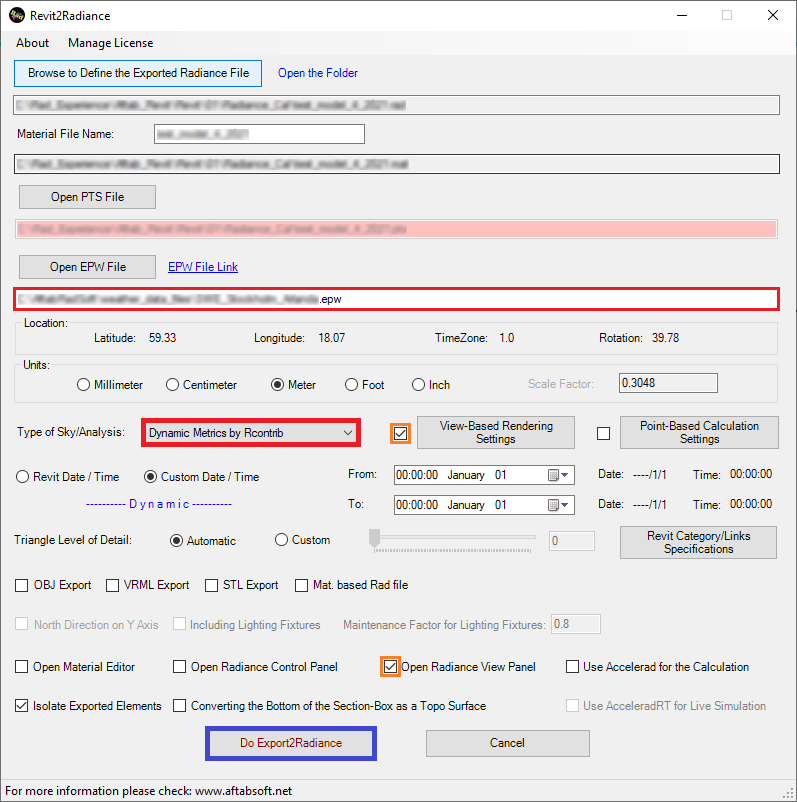
Task: Click the Longitude value 18.07
Action: (331, 338)
